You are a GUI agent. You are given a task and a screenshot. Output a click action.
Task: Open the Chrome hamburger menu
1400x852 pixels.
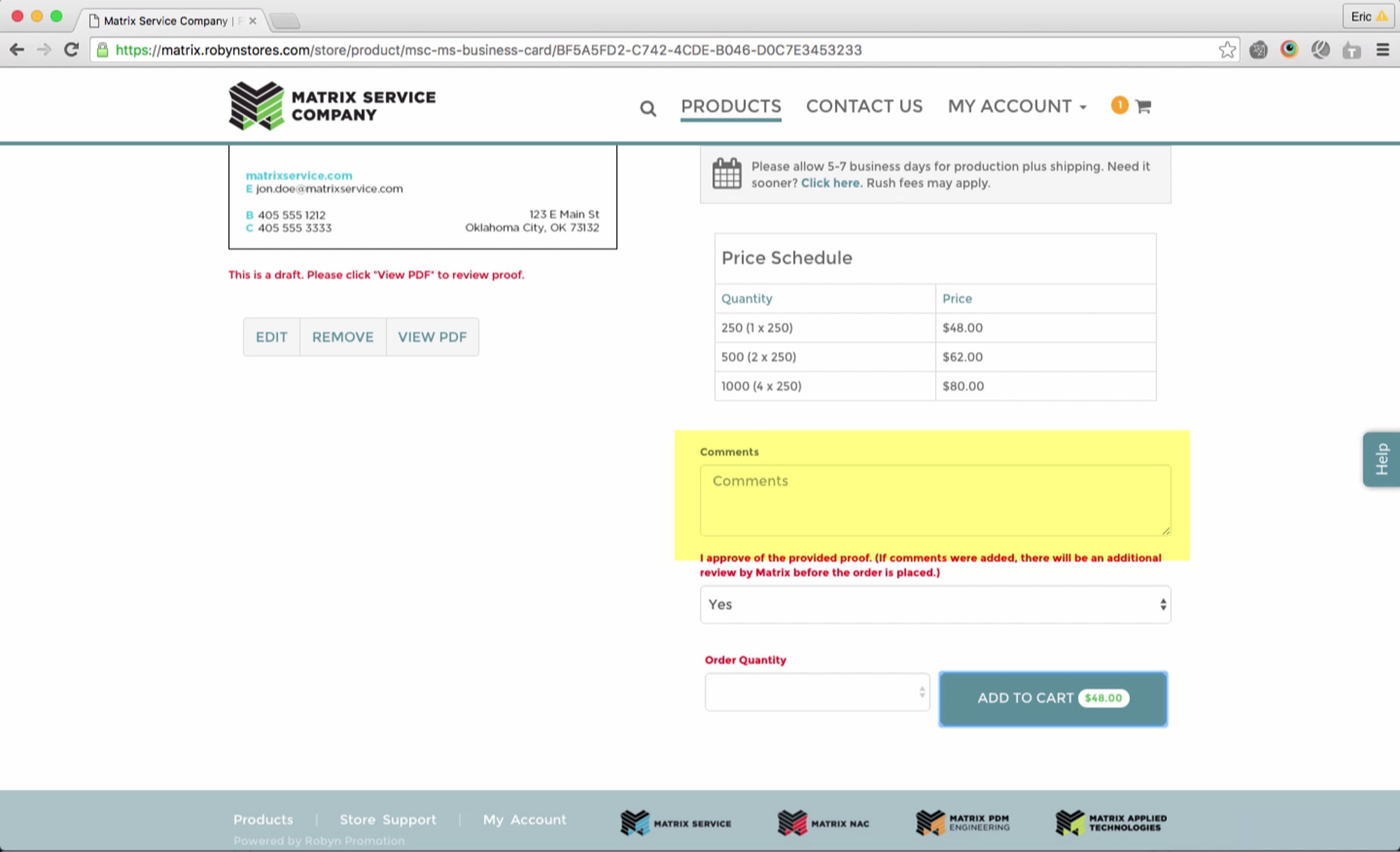[x=1382, y=50]
